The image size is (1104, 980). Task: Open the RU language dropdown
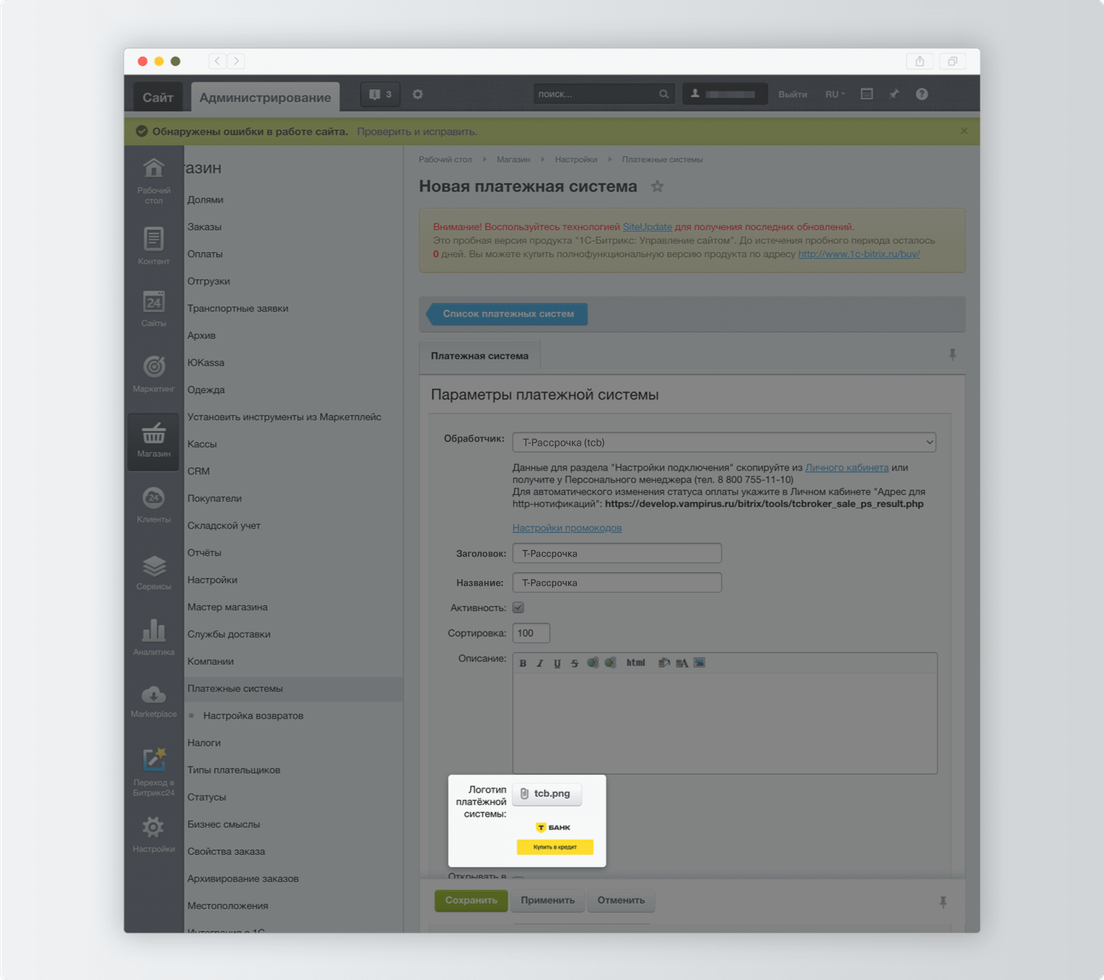834,95
